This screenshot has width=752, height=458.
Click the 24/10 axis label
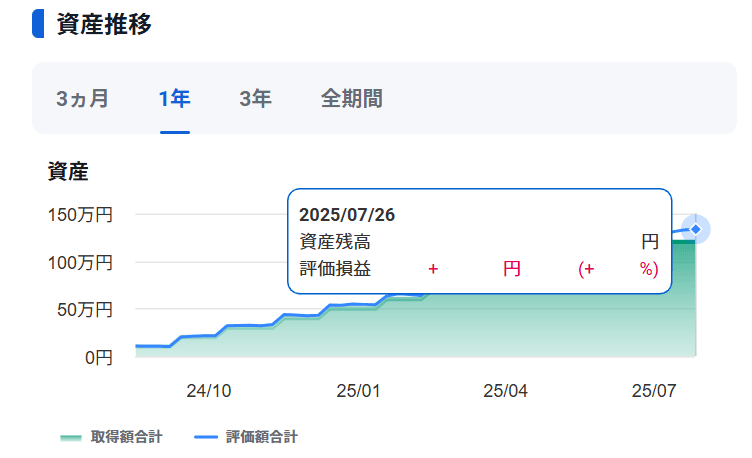(209, 391)
